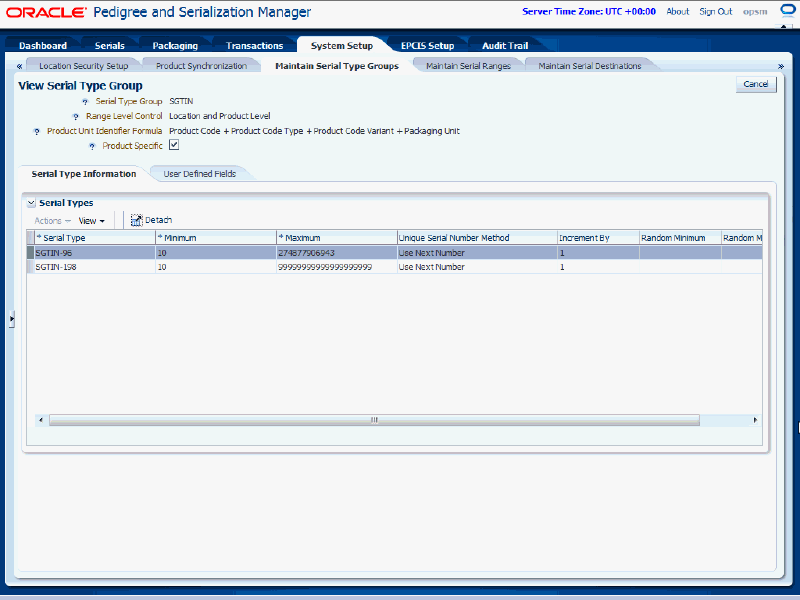The height and width of the screenshot is (600, 800).
Task: Click the Location and Product Level value
Action: [219, 116]
